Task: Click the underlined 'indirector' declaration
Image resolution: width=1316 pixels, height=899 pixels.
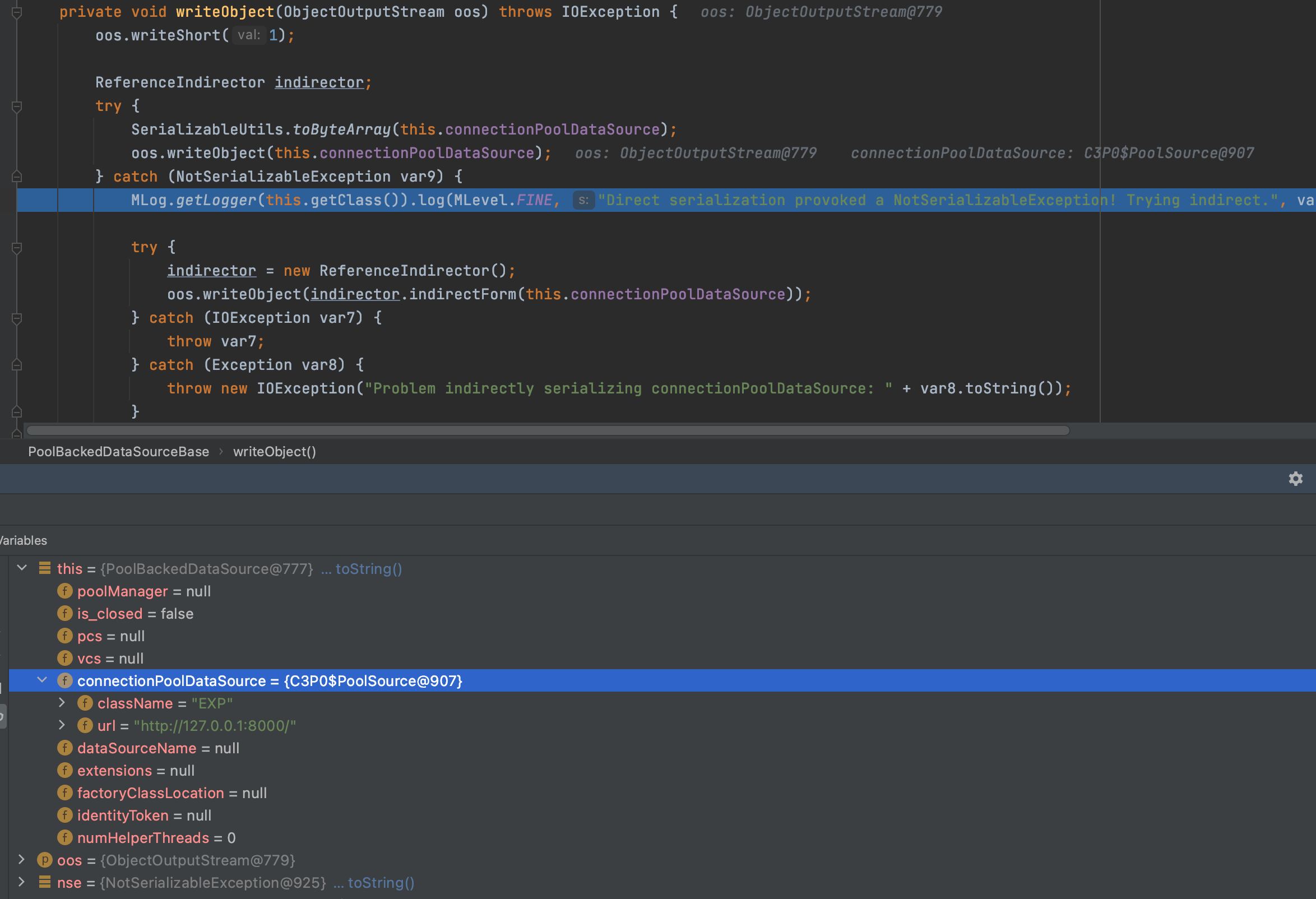Action: 319,82
